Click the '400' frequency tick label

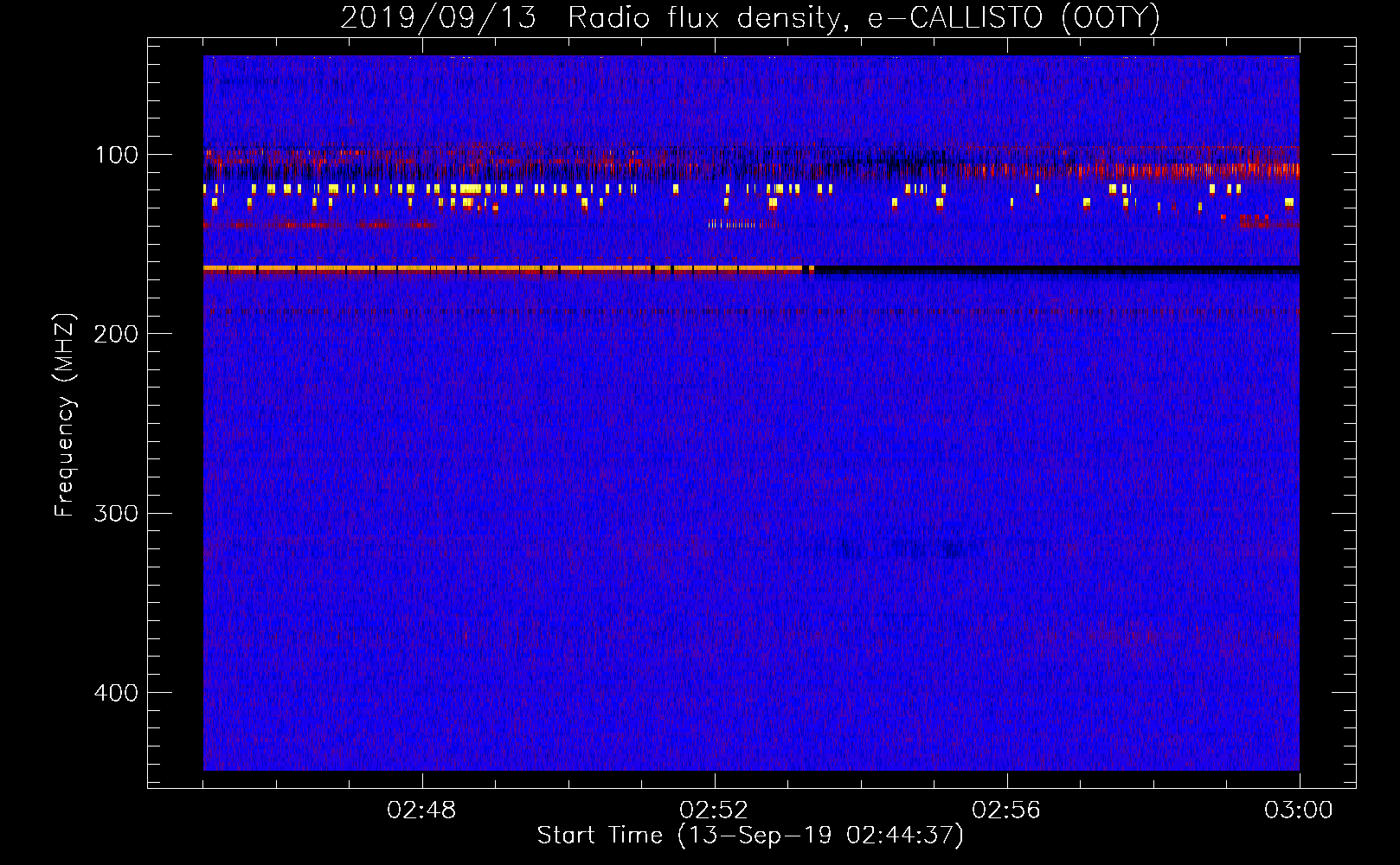point(116,693)
